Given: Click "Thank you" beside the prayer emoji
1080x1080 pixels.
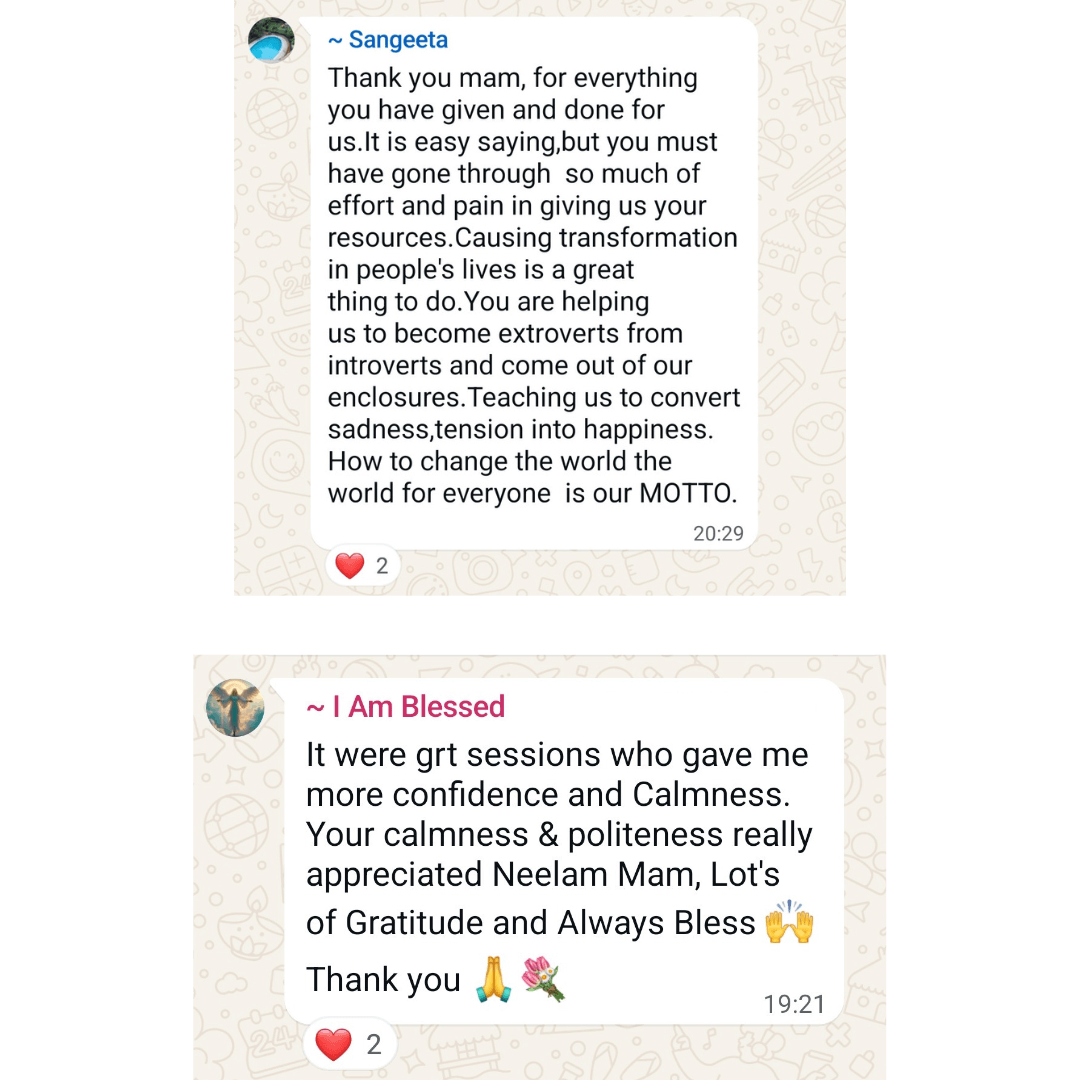Looking at the screenshot, I should (384, 980).
